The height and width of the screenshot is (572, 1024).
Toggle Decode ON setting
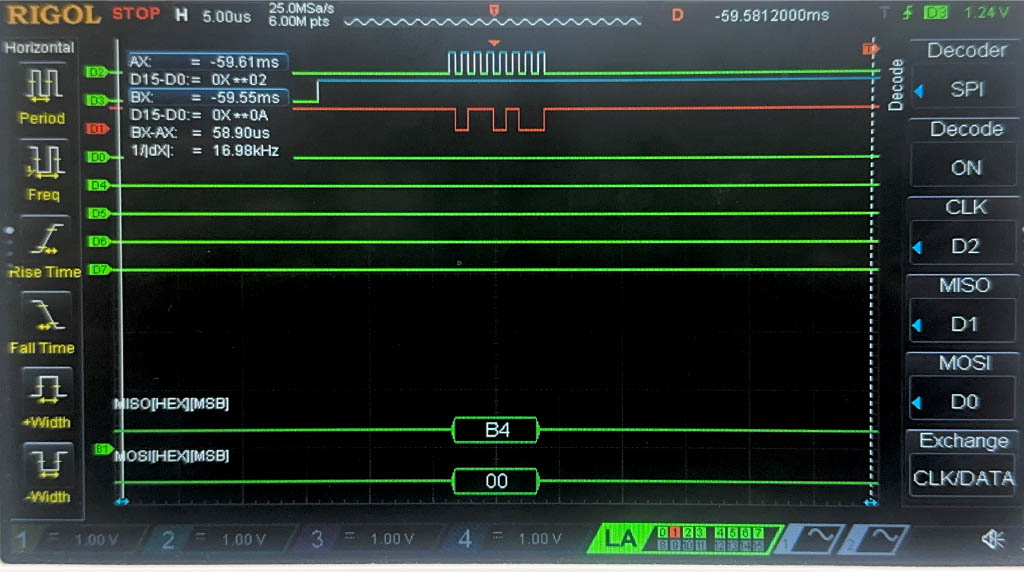(965, 167)
